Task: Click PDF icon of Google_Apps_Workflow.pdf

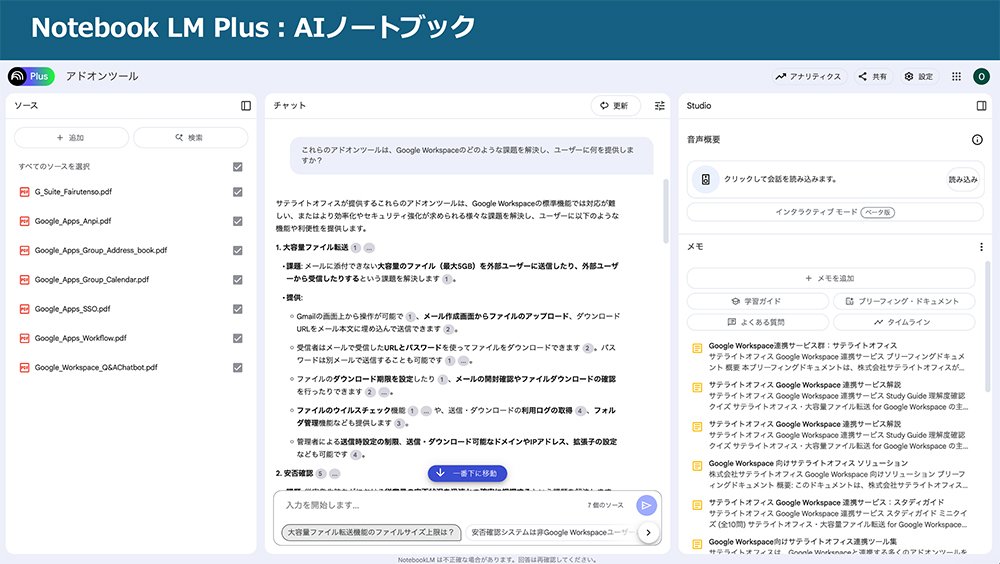Action: pos(24,338)
